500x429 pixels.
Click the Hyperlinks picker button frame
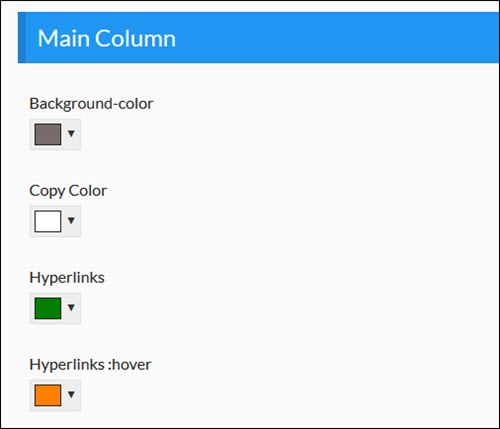[55, 308]
